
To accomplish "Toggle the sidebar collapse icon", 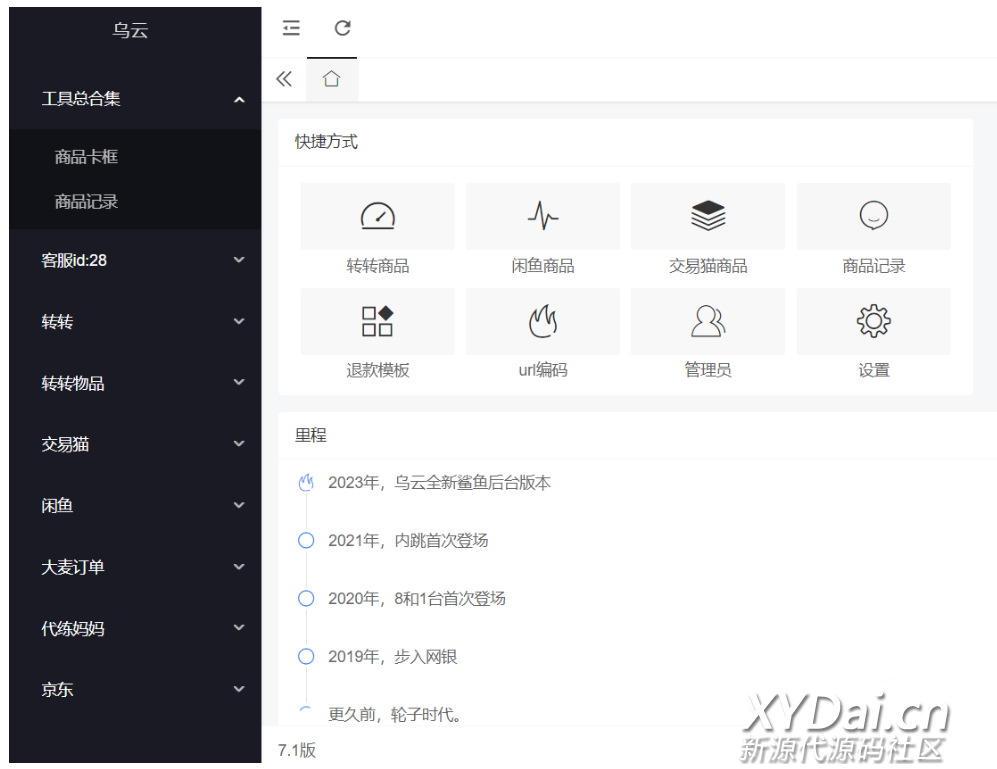I will coord(291,28).
